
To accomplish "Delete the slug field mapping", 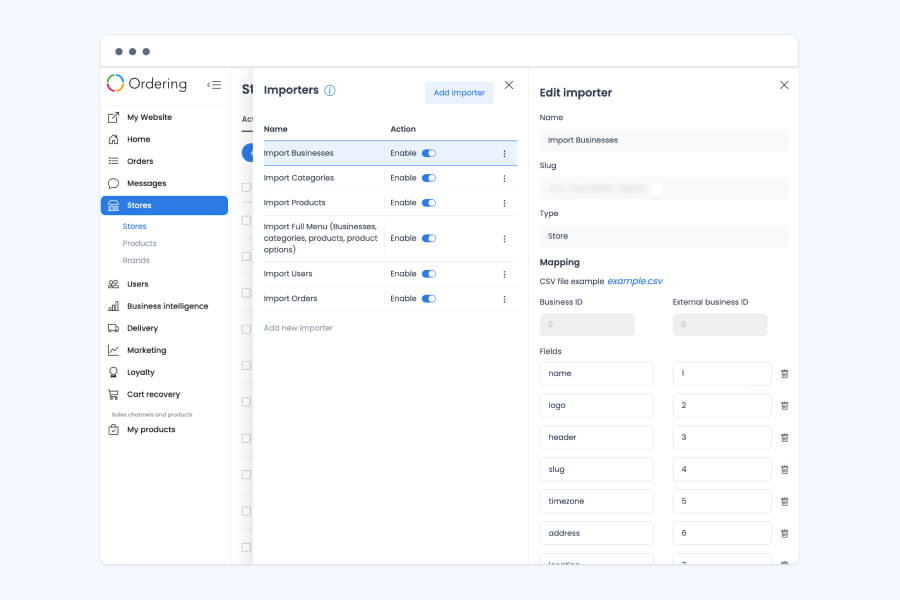I will point(785,470).
